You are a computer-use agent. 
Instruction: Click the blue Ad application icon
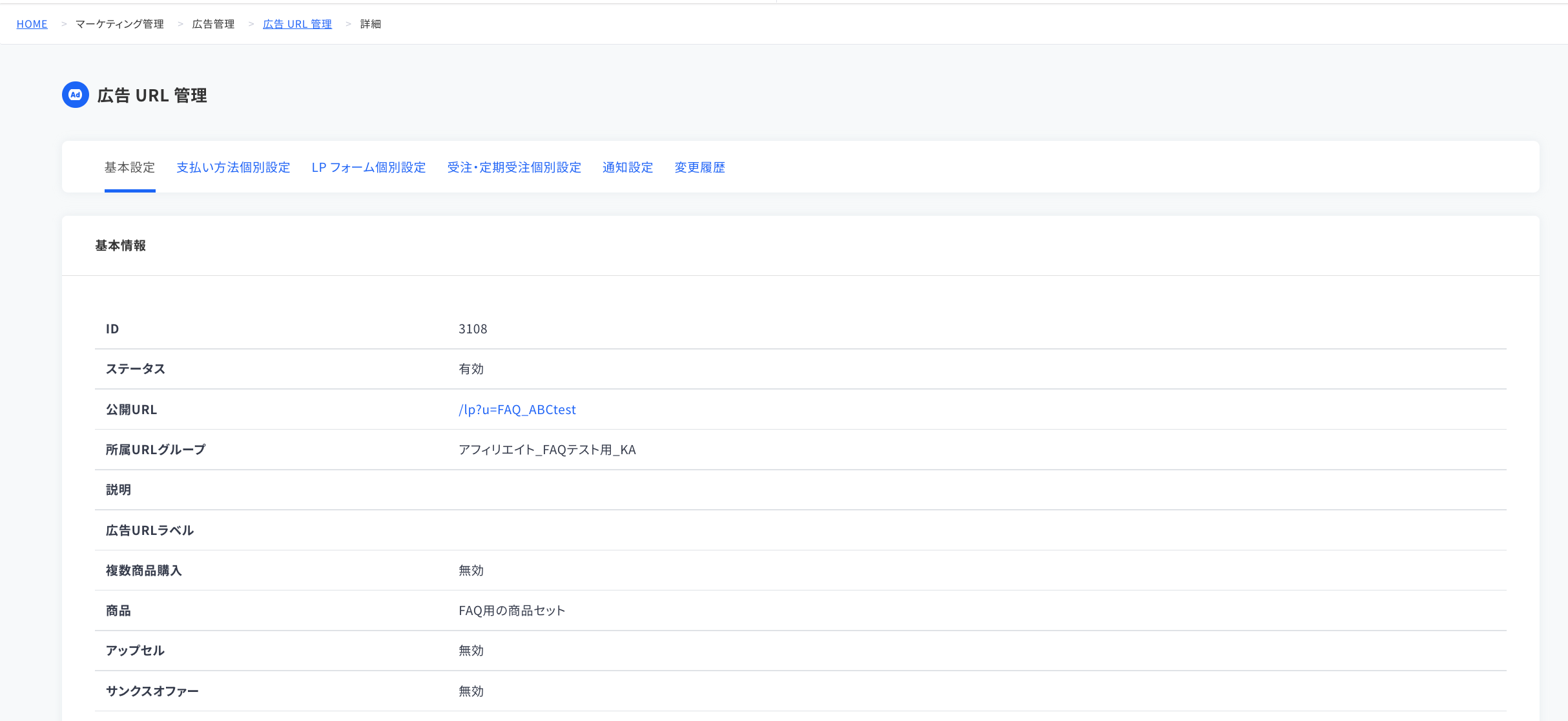76,95
